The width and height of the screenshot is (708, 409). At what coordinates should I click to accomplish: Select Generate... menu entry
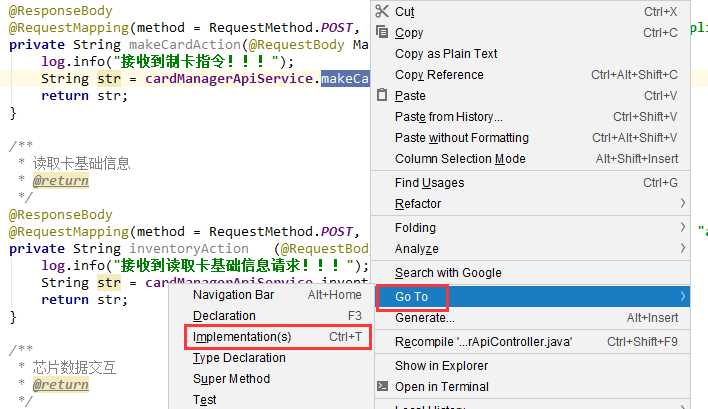click(531, 318)
